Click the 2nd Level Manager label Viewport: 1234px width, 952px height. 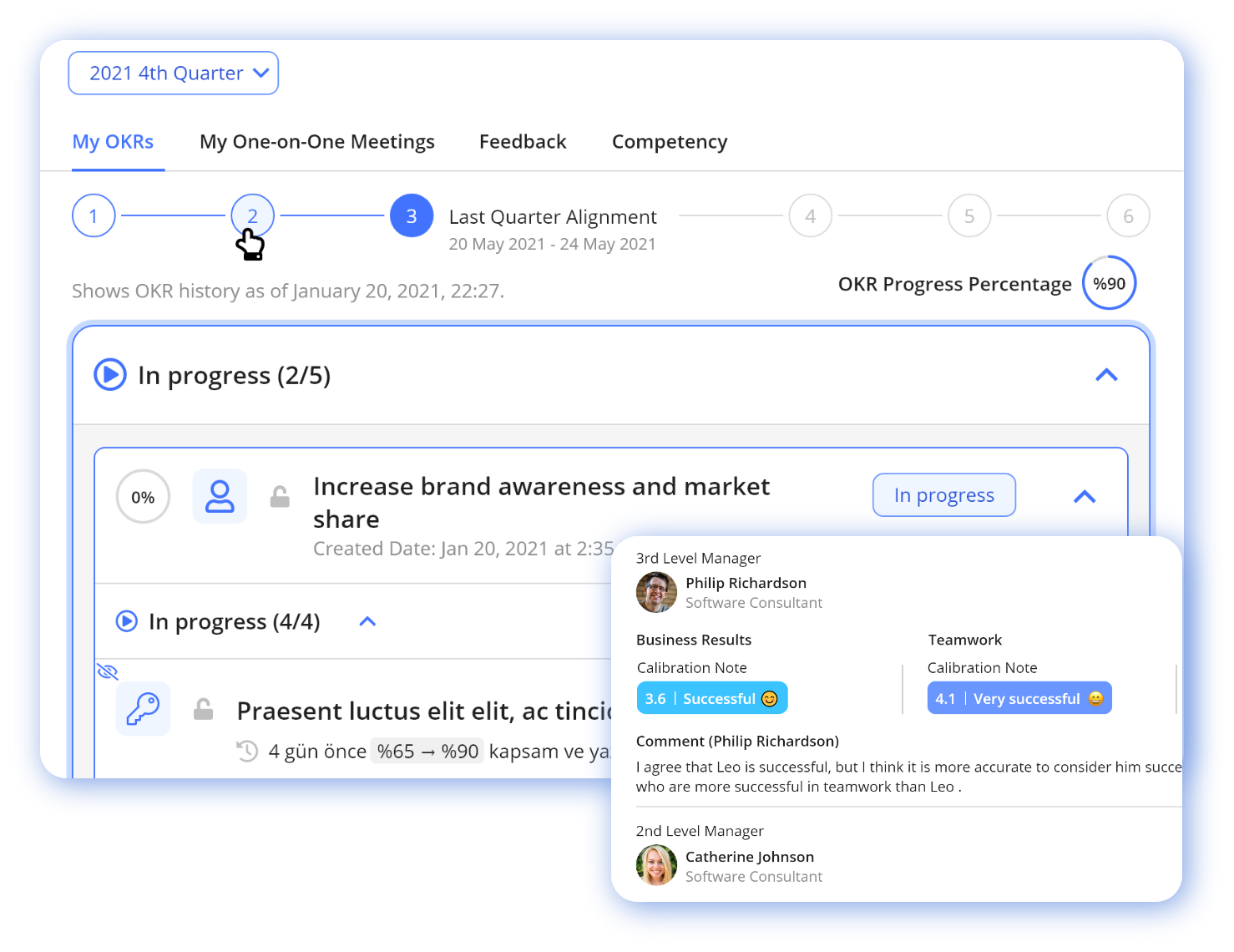tap(700, 831)
